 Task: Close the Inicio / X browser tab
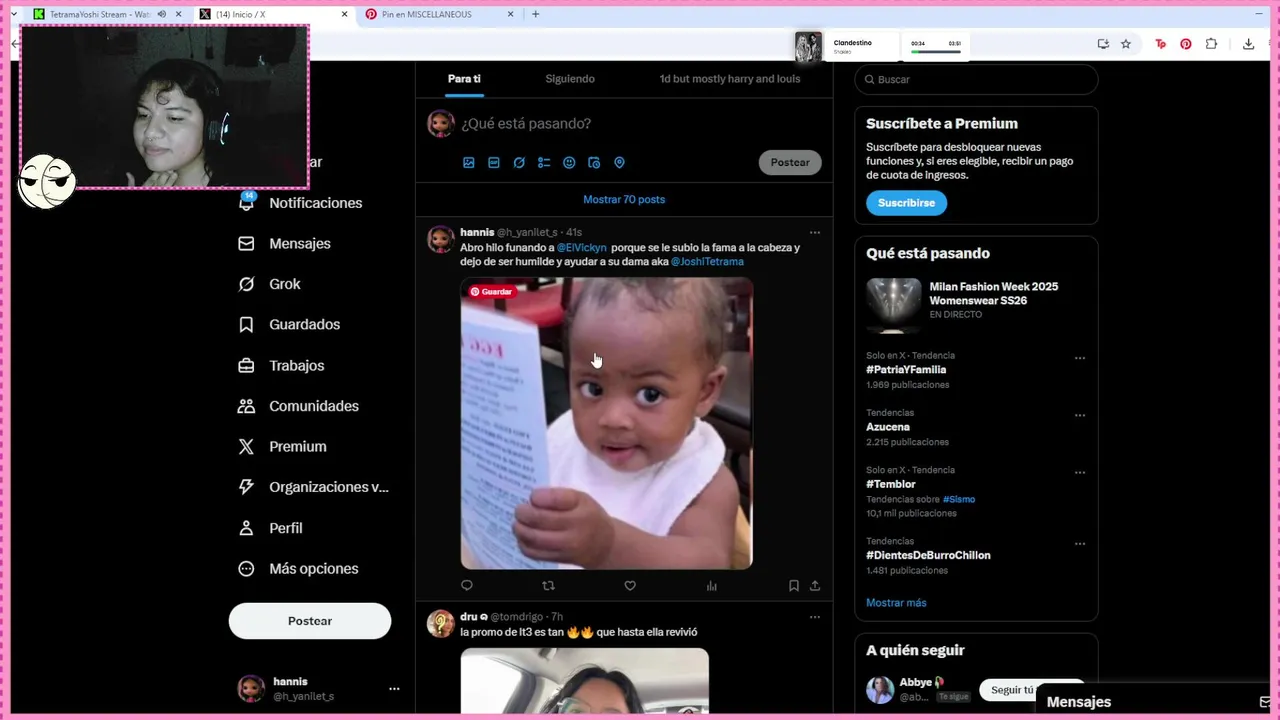point(344,15)
